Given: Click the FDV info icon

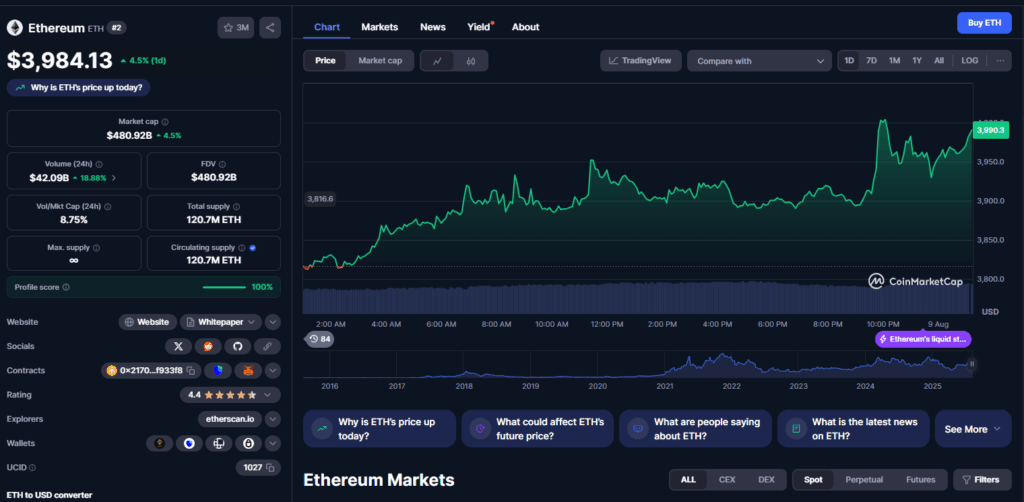Looking at the screenshot, I should 222,165.
